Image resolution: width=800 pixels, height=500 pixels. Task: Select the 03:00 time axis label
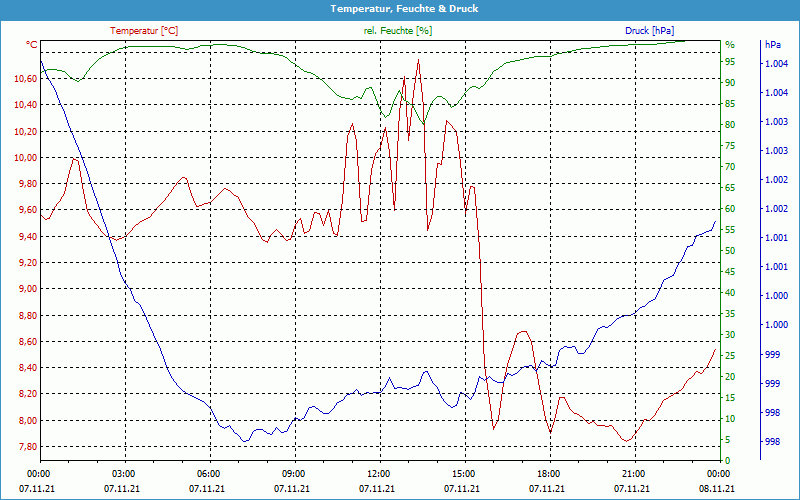pyautogui.click(x=123, y=473)
